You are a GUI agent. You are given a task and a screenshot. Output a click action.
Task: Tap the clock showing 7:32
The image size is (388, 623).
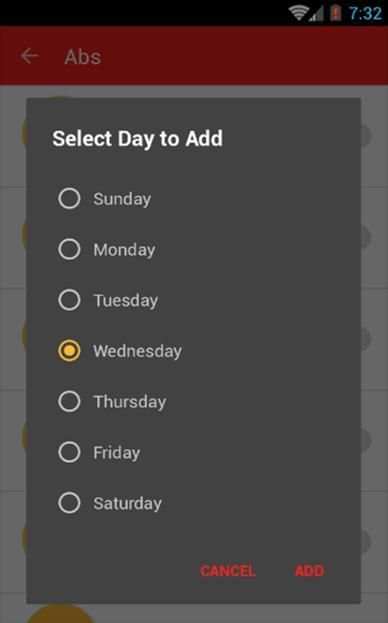tap(365, 14)
